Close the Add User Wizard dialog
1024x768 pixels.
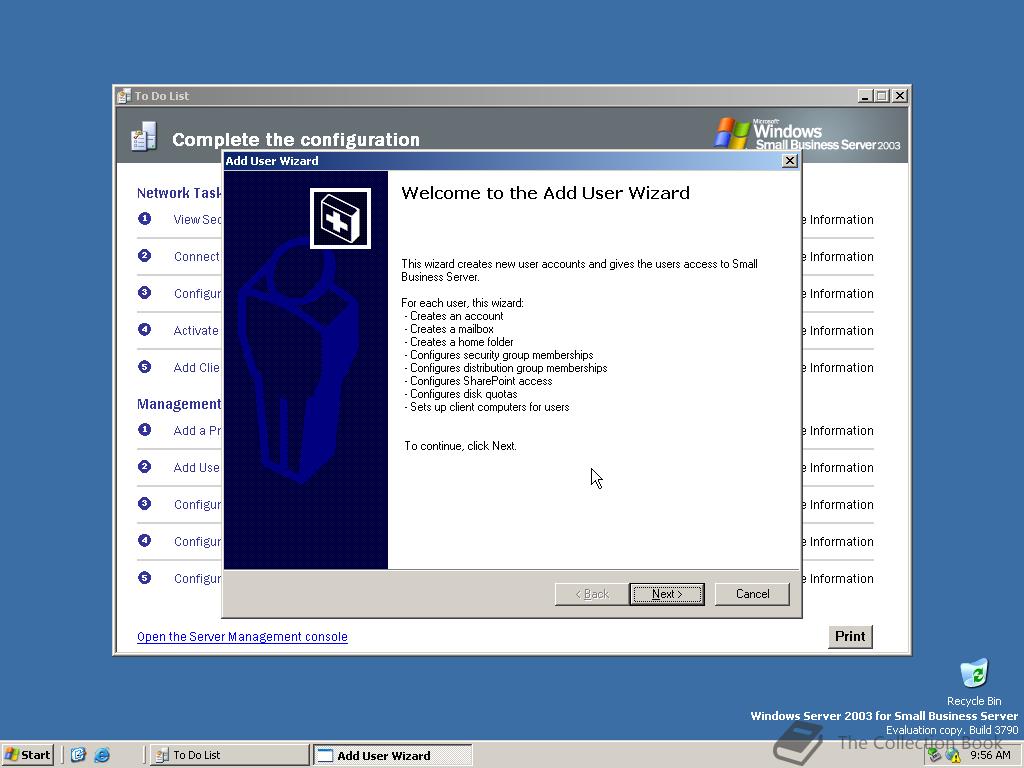pyautogui.click(x=790, y=161)
